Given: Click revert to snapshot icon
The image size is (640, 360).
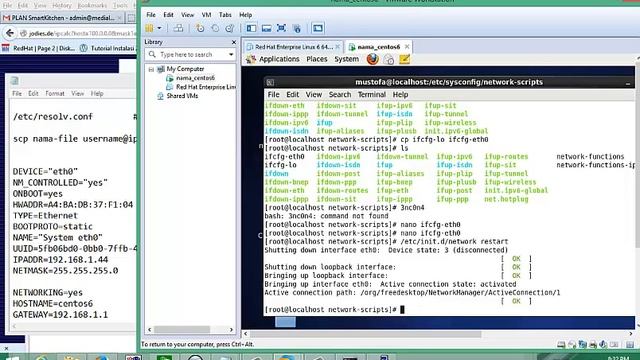Looking at the screenshot, I should 215,28.
